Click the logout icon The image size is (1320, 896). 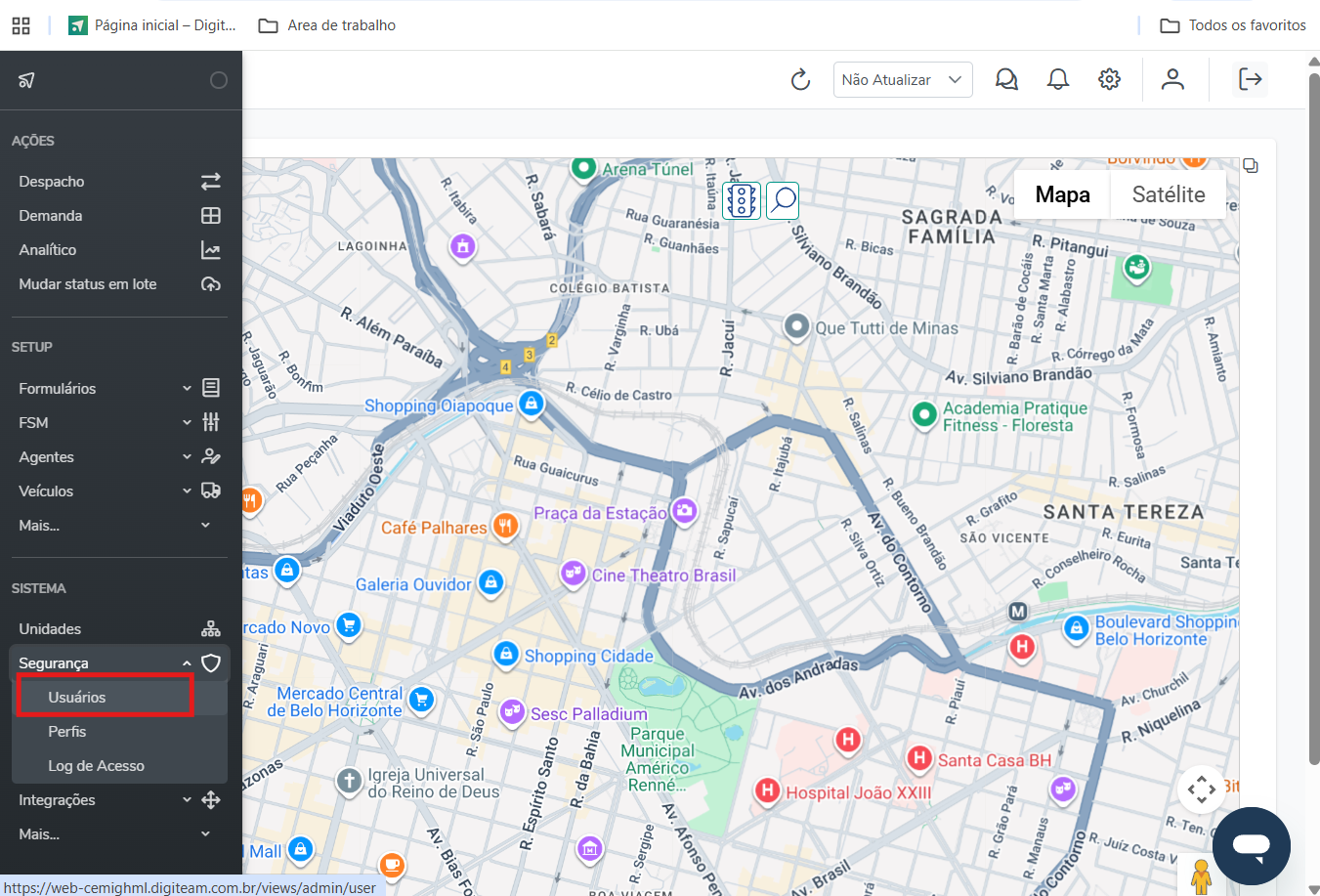tap(1250, 80)
